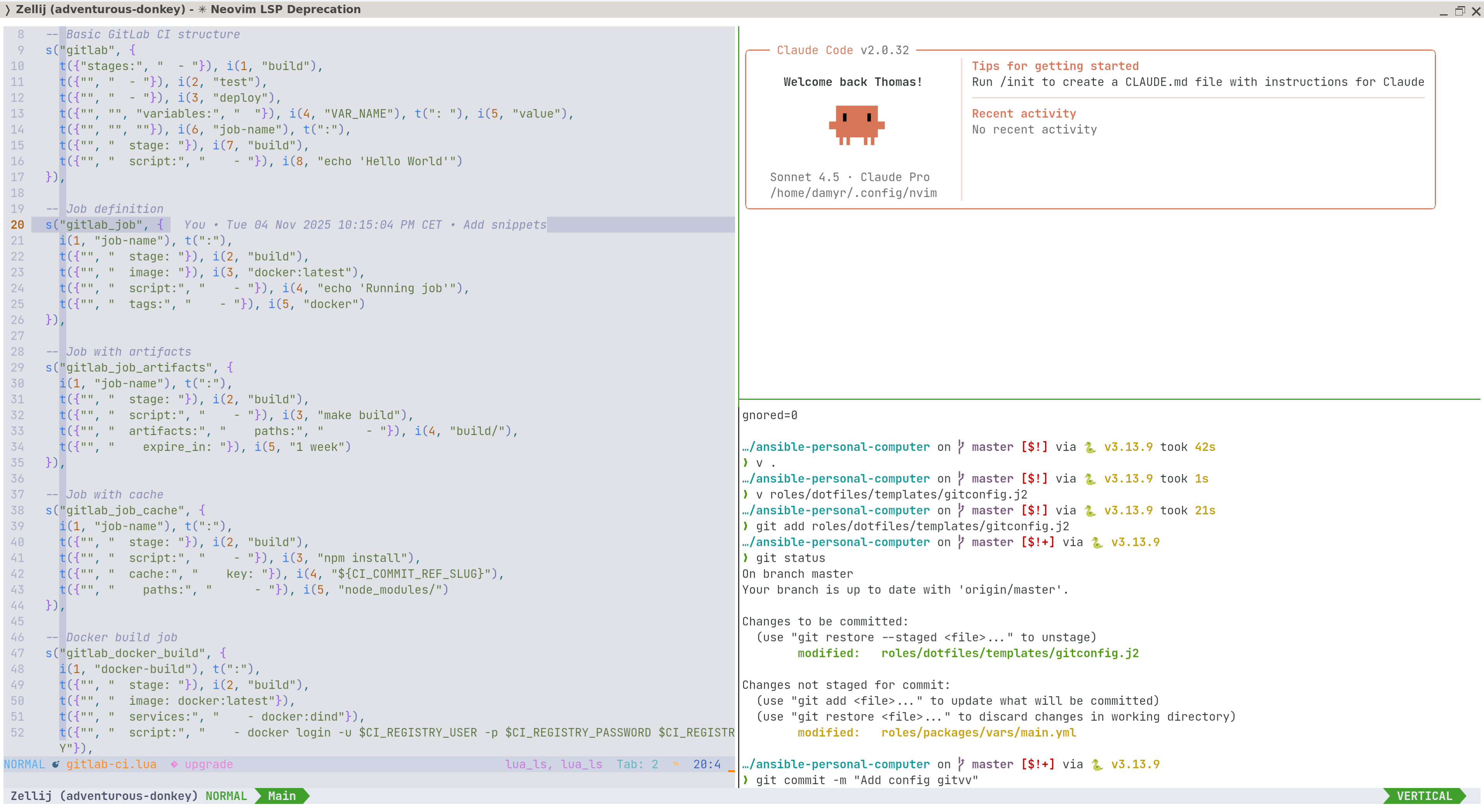The height and width of the screenshot is (812, 1484).
Task: Click the Lua file icon beside gitlab-ci.lua
Action: click(x=55, y=764)
